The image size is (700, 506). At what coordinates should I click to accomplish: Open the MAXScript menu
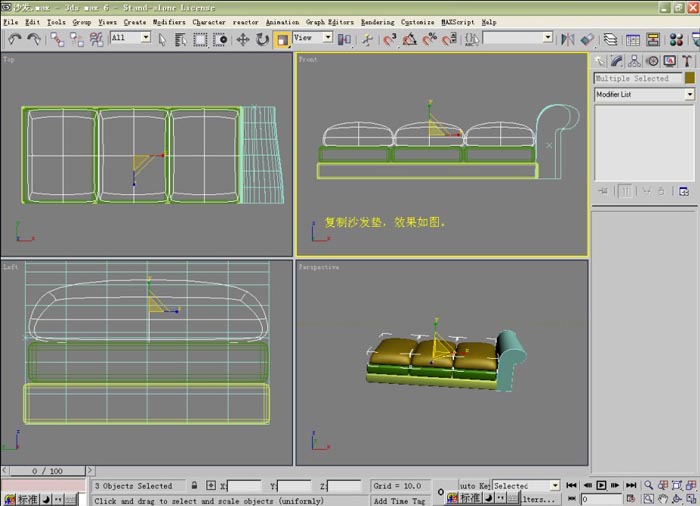(458, 22)
